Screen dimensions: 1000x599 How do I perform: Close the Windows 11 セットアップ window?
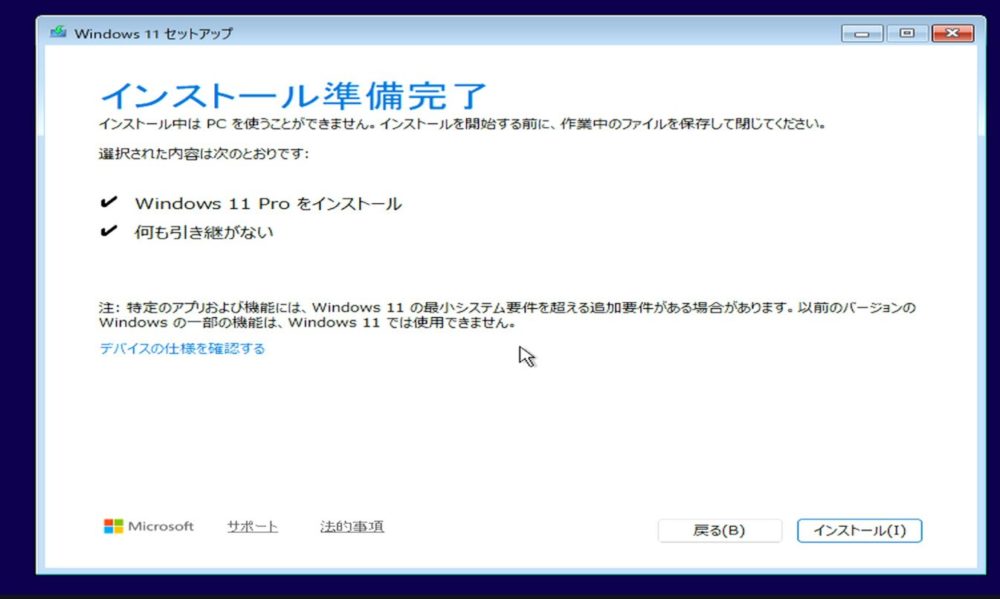coord(953,33)
